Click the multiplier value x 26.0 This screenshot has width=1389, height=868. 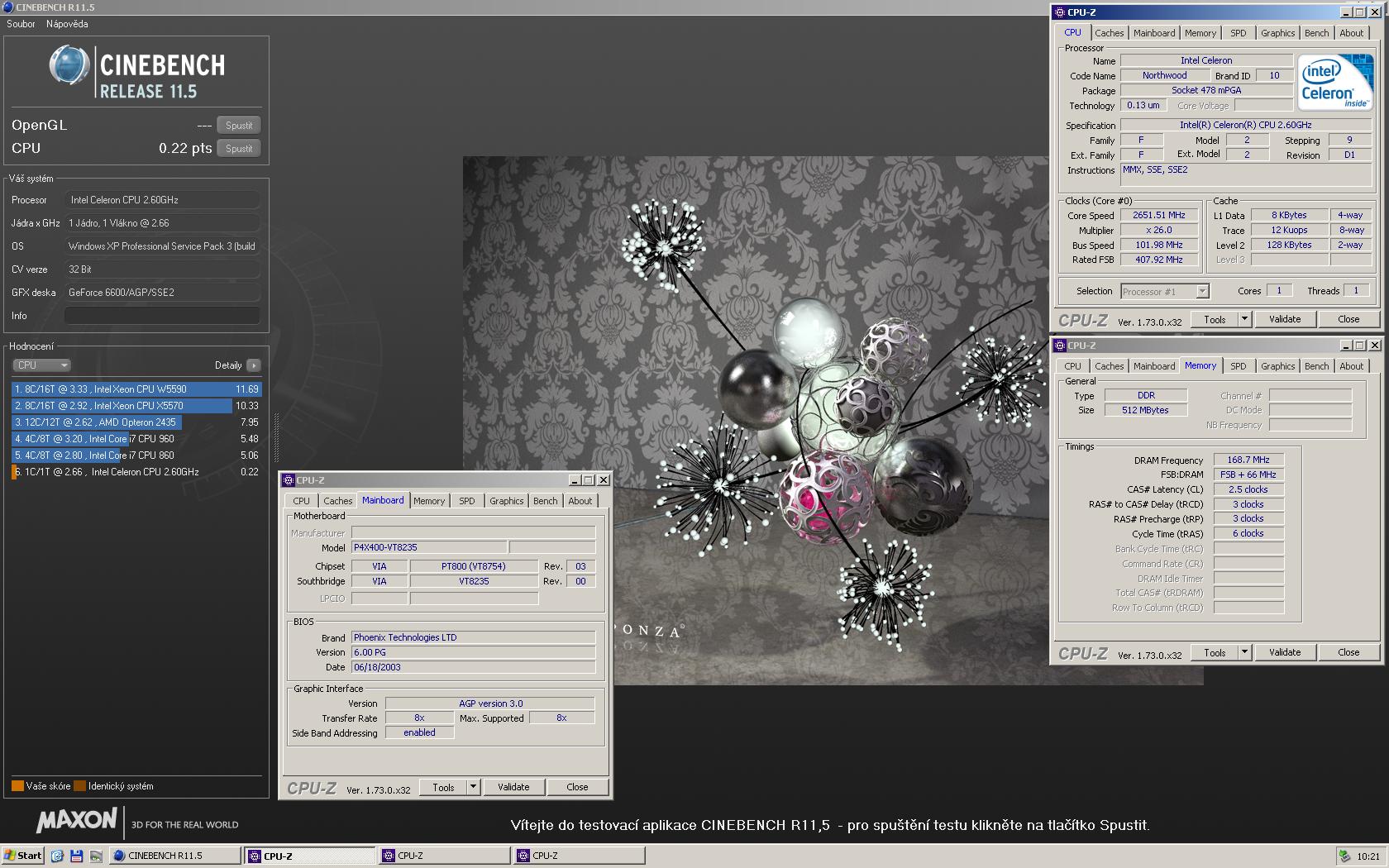click(x=1158, y=230)
